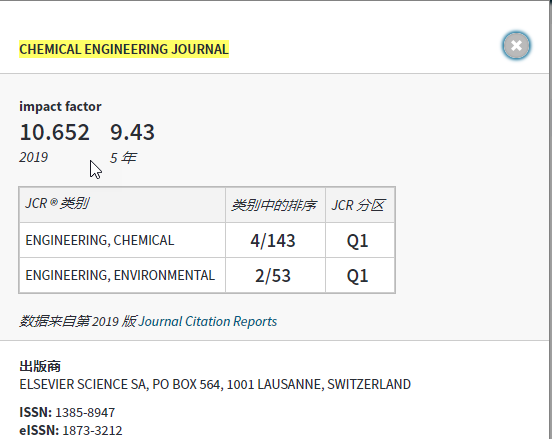
Task: Click the Chemical Engineering Journal title
Action: [124, 49]
